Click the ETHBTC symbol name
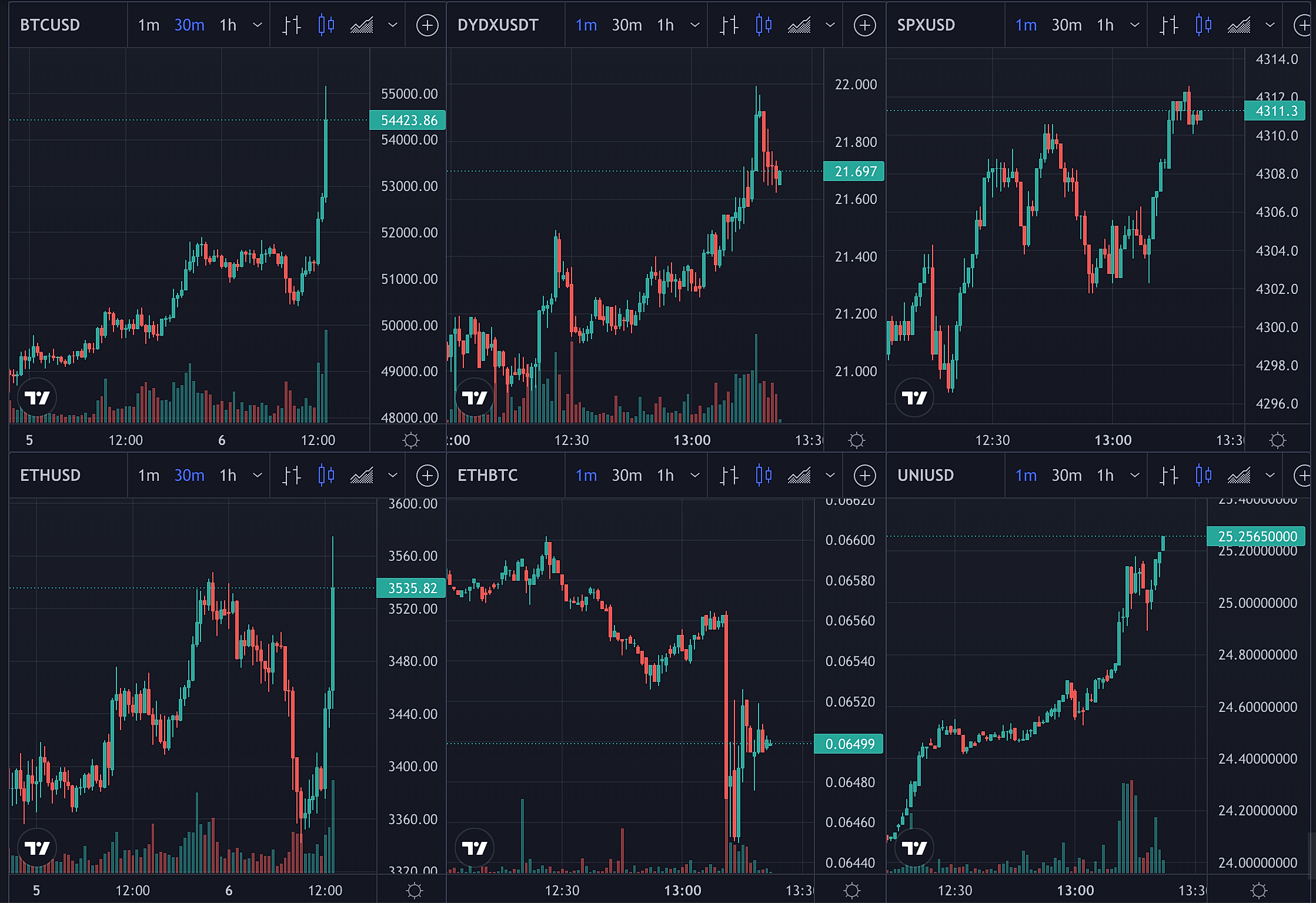1316x903 pixels. tap(487, 476)
